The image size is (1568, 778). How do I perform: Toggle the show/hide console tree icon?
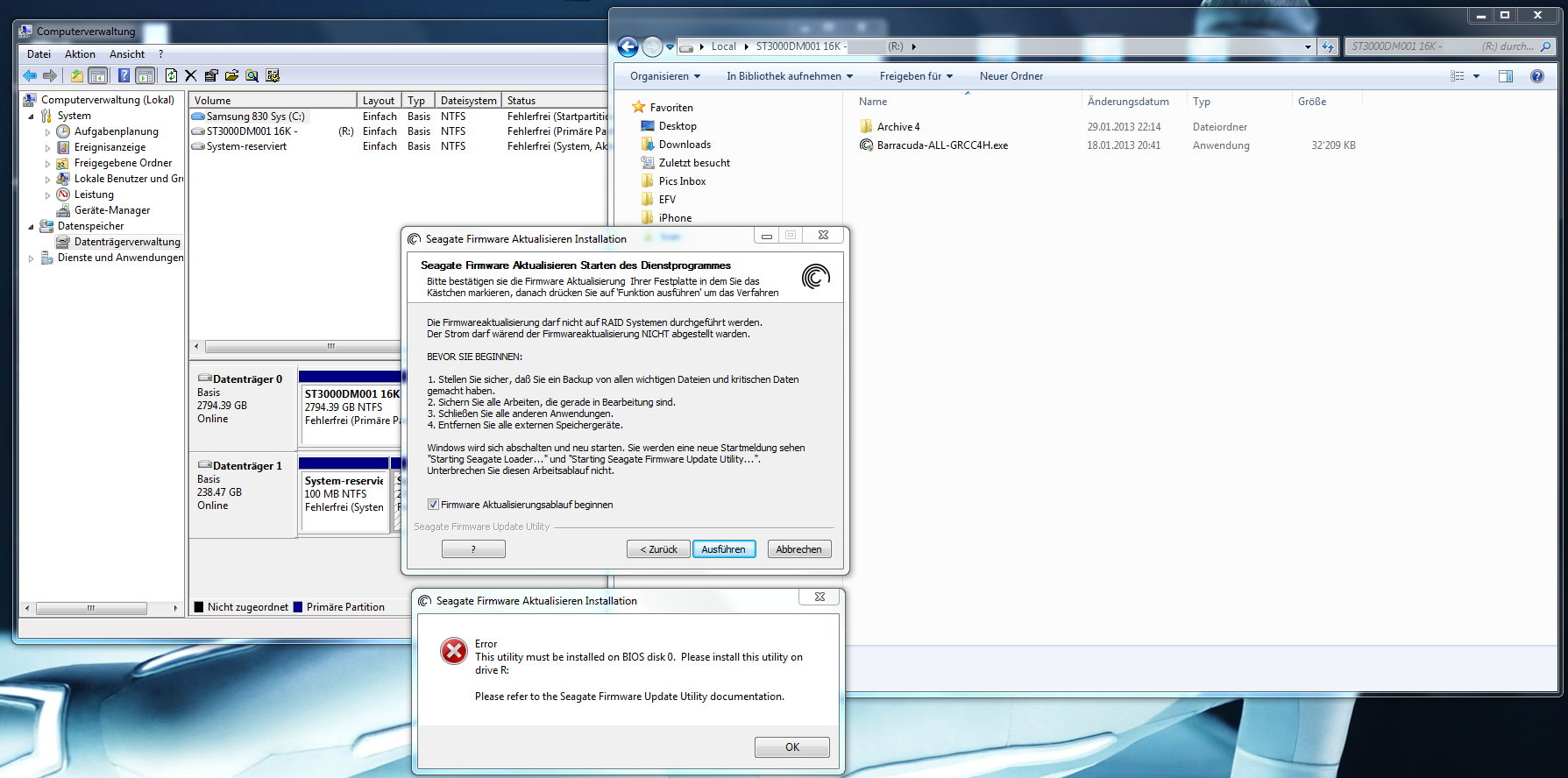(x=98, y=76)
